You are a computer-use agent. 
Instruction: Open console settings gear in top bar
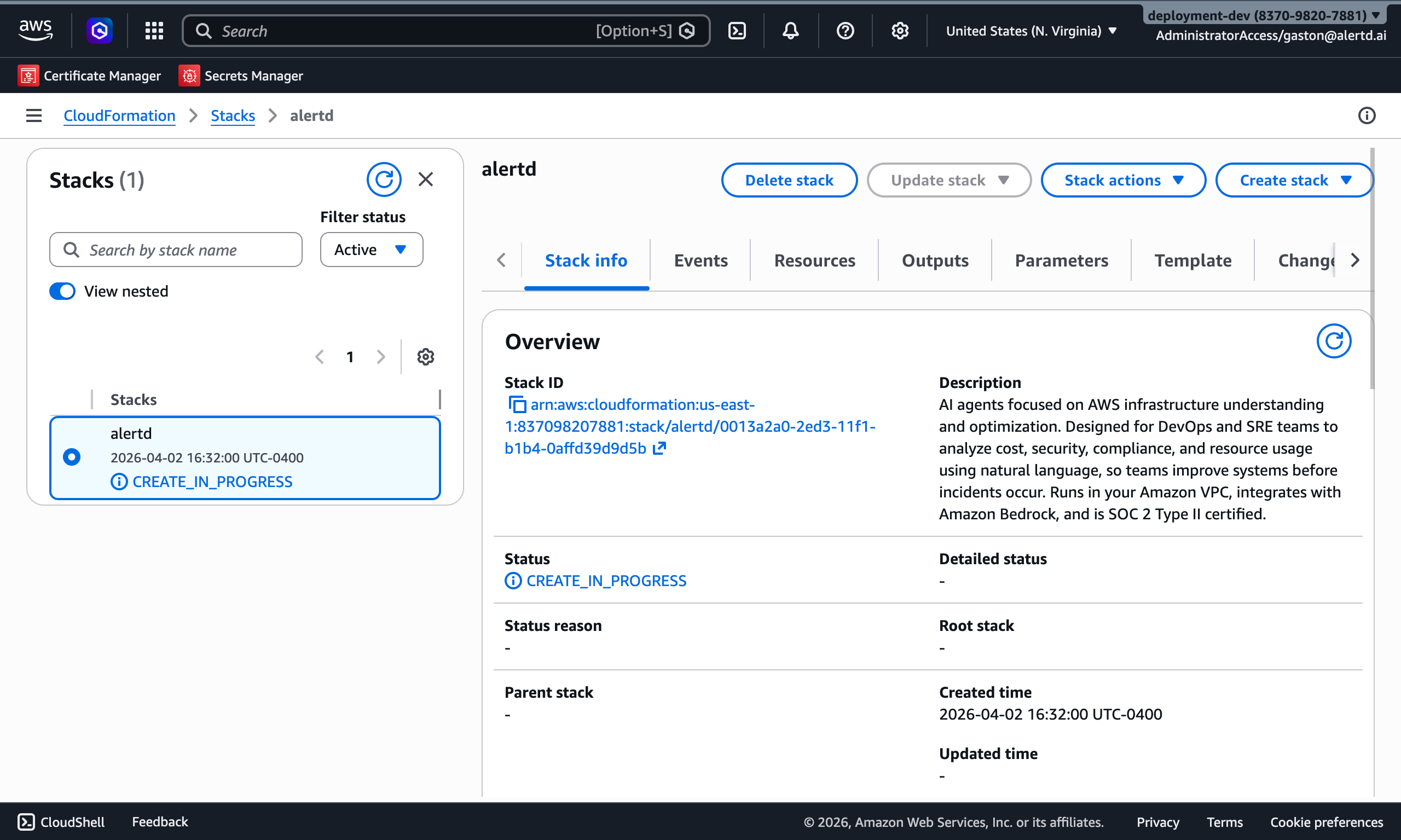[900, 31]
